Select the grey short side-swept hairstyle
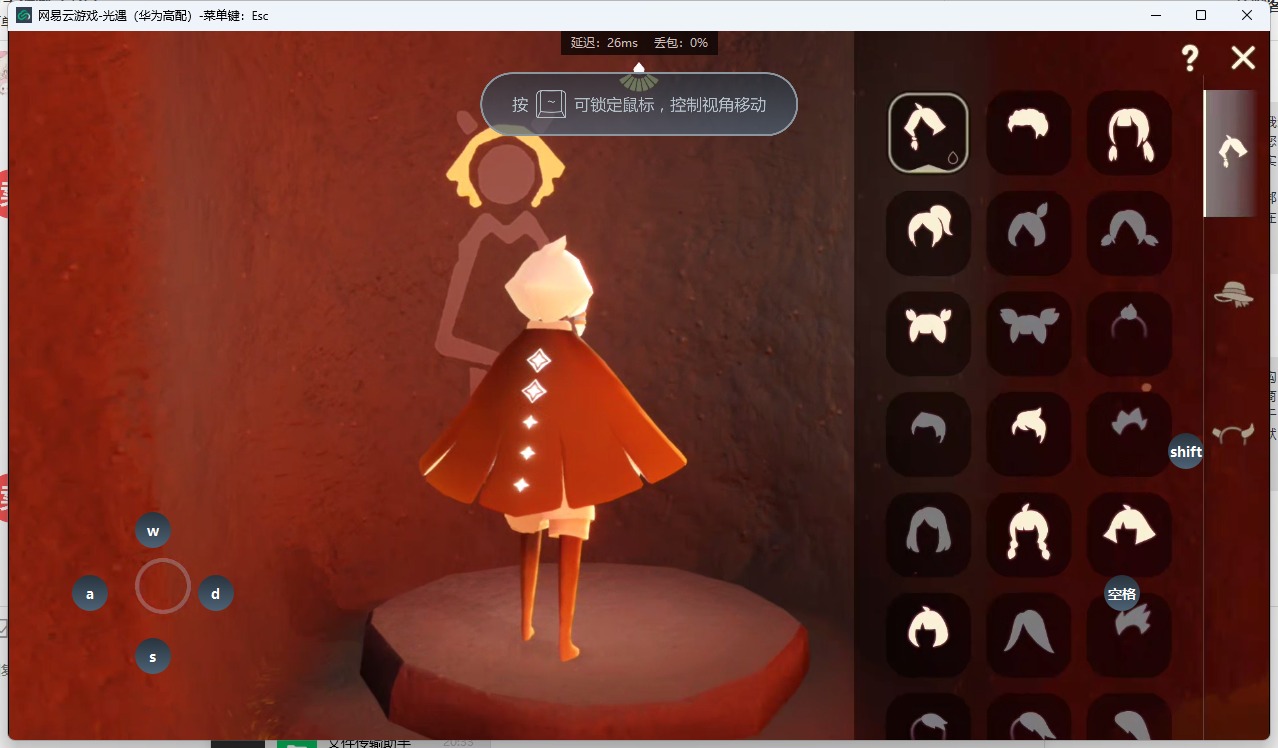 click(x=928, y=433)
